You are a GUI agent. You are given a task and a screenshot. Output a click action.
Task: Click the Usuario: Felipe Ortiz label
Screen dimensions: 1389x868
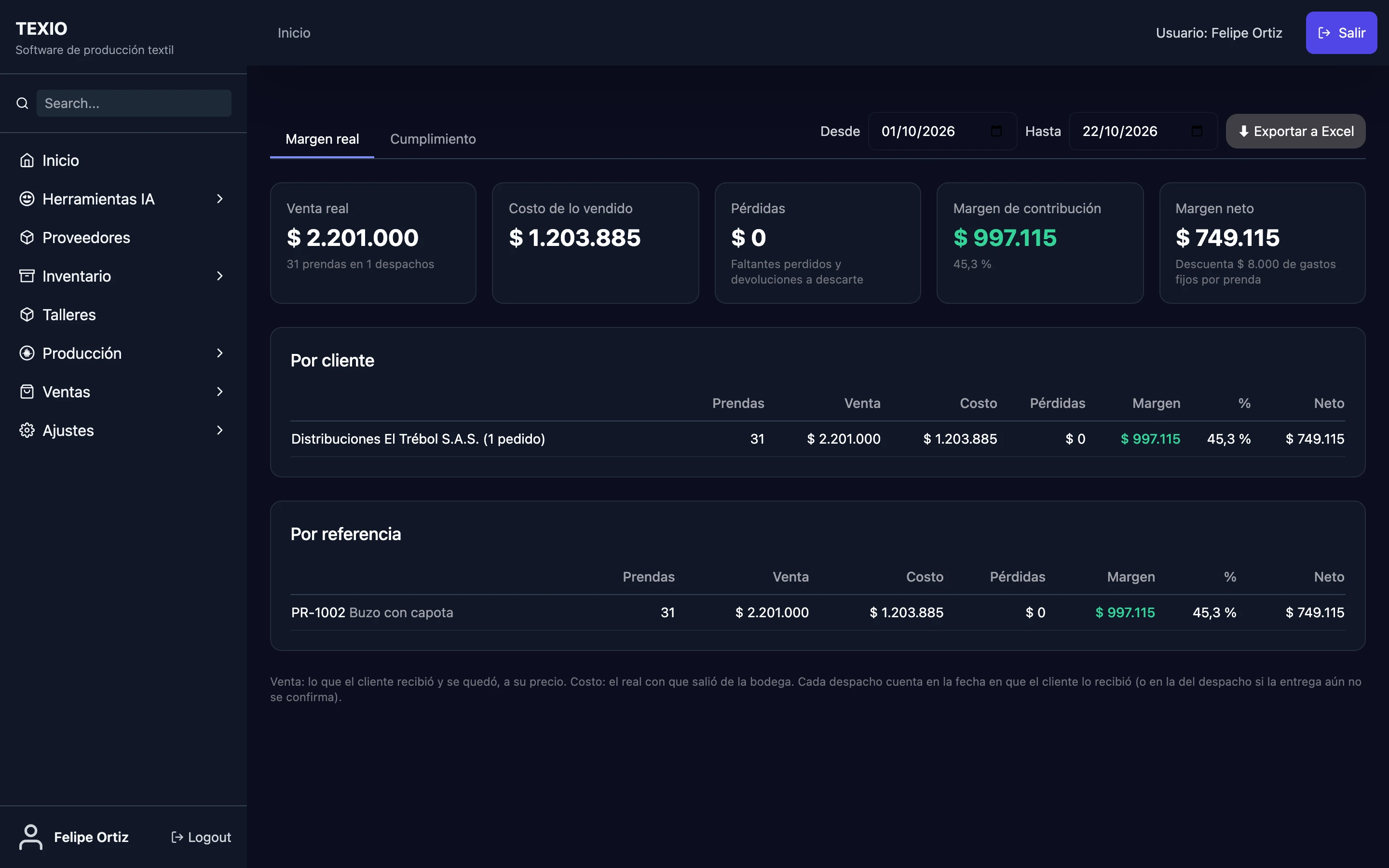pyautogui.click(x=1219, y=33)
